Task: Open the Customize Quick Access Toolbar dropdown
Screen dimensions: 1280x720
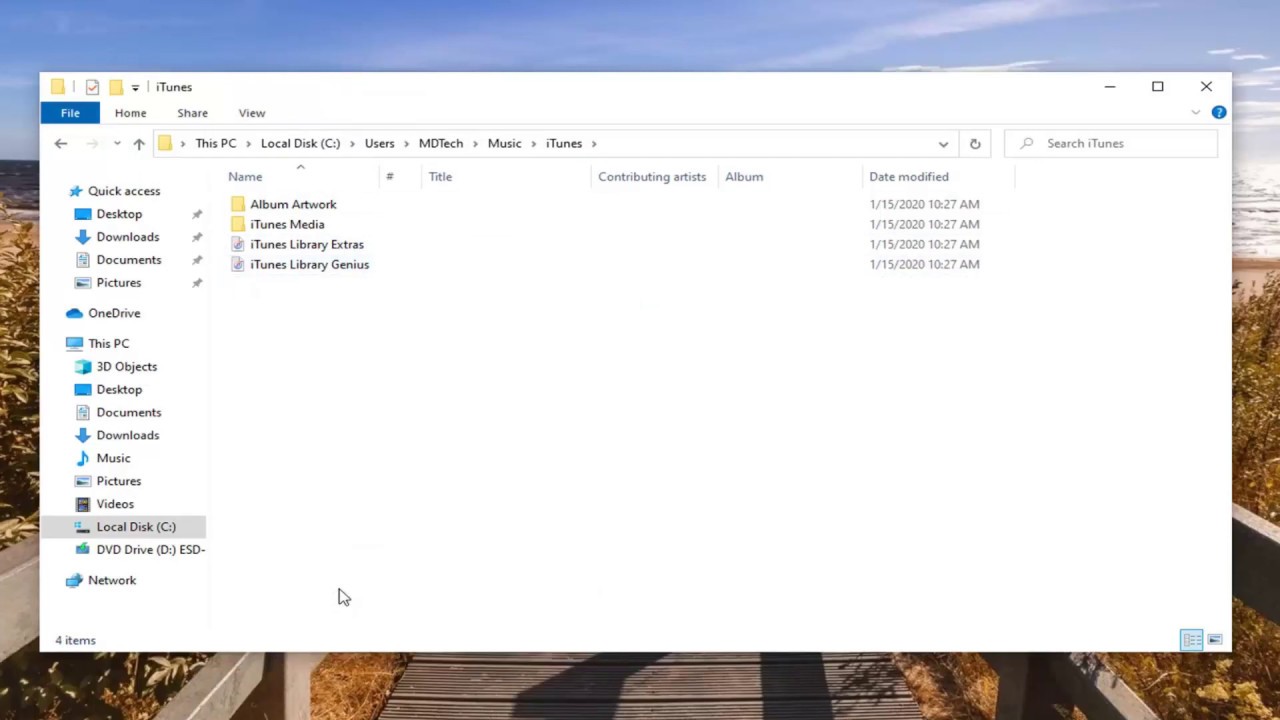Action: [x=135, y=88]
